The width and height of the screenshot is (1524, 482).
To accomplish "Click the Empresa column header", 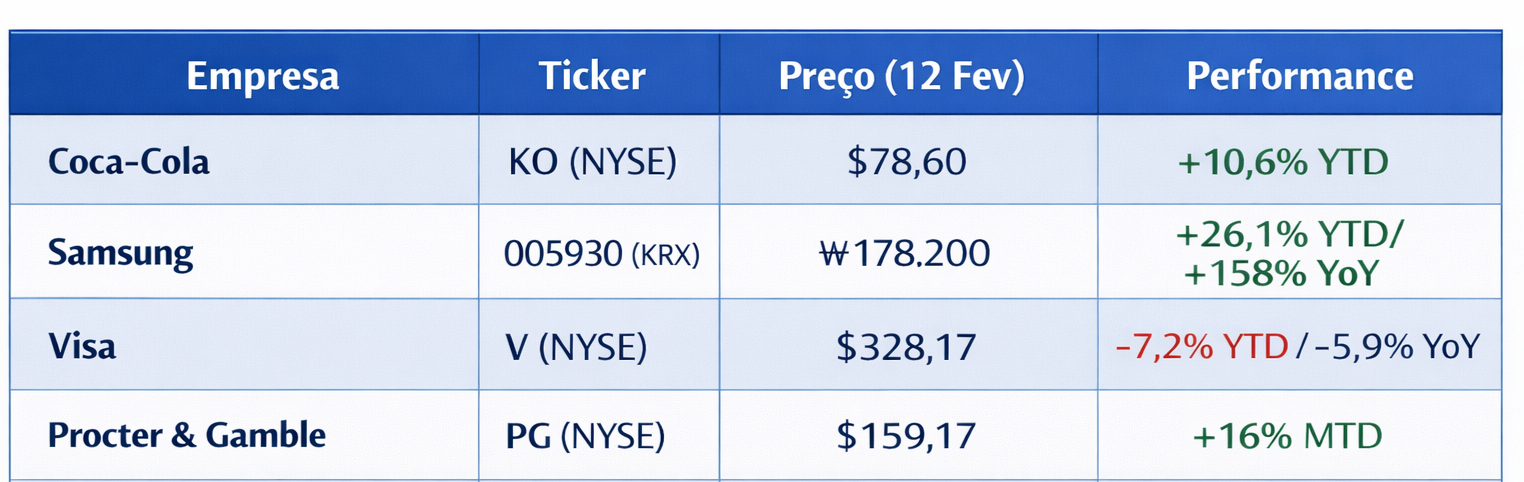I will click(262, 77).
